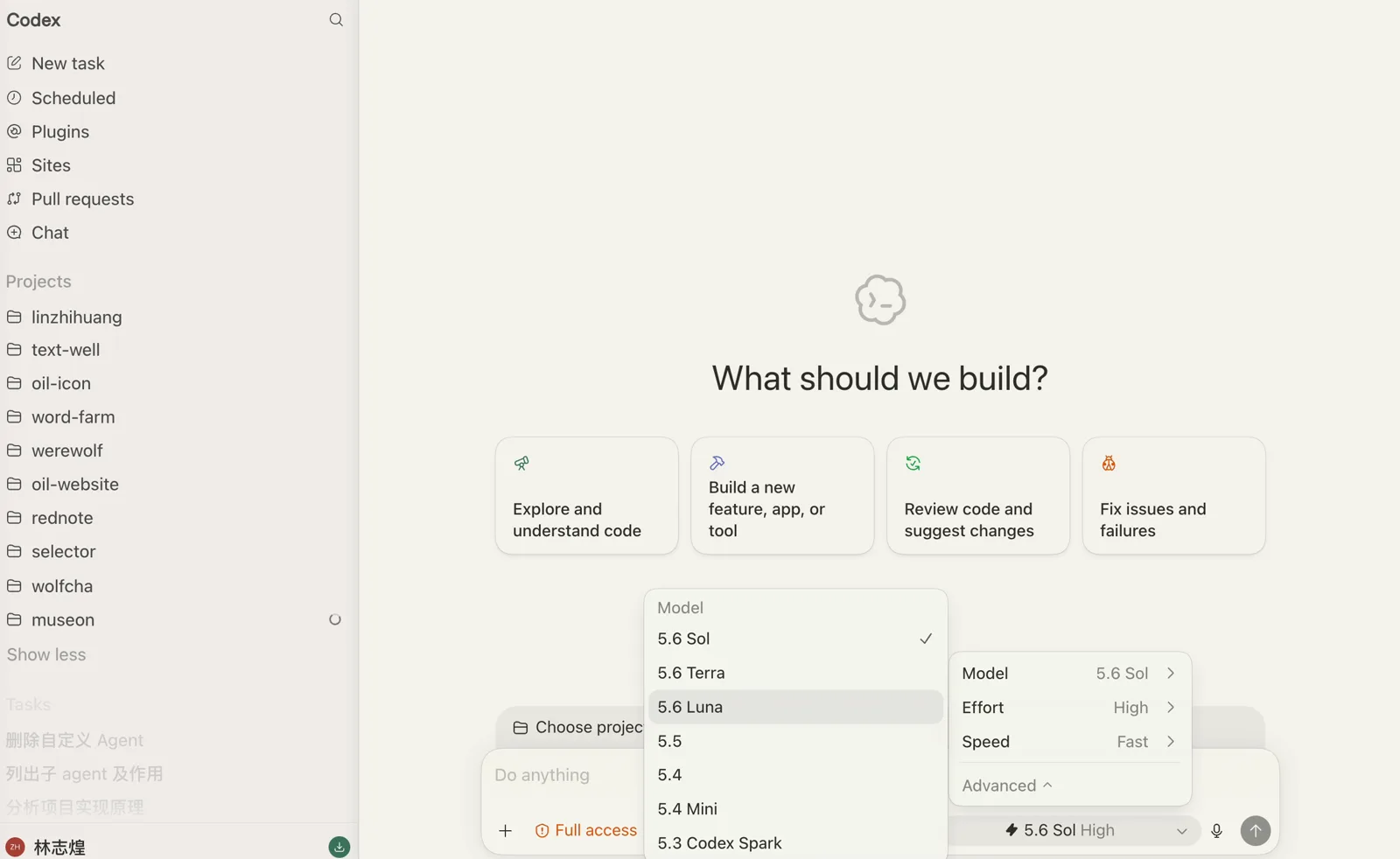Open the Choose project selector

(x=577, y=727)
